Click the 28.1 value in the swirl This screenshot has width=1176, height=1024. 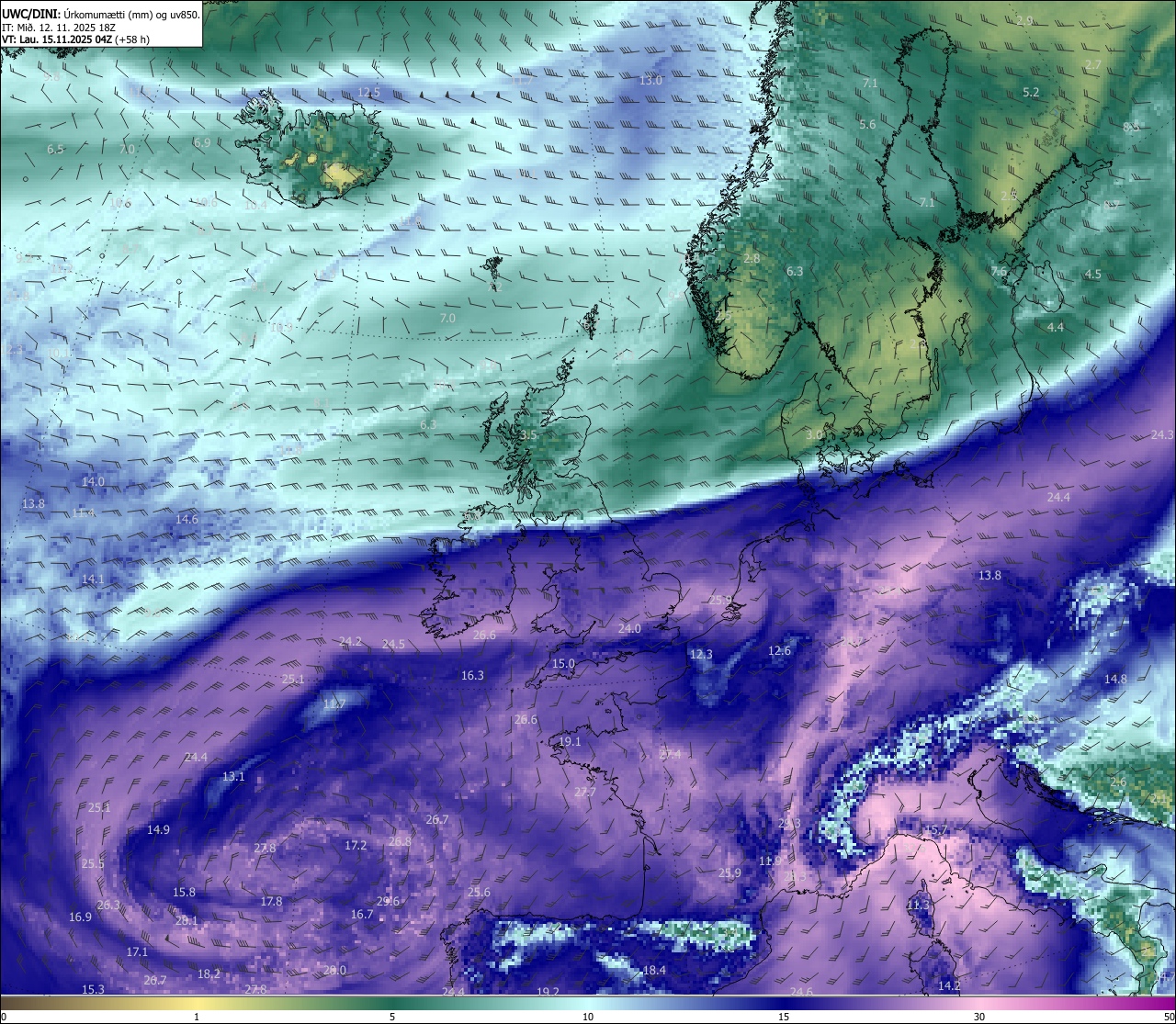click(x=187, y=920)
